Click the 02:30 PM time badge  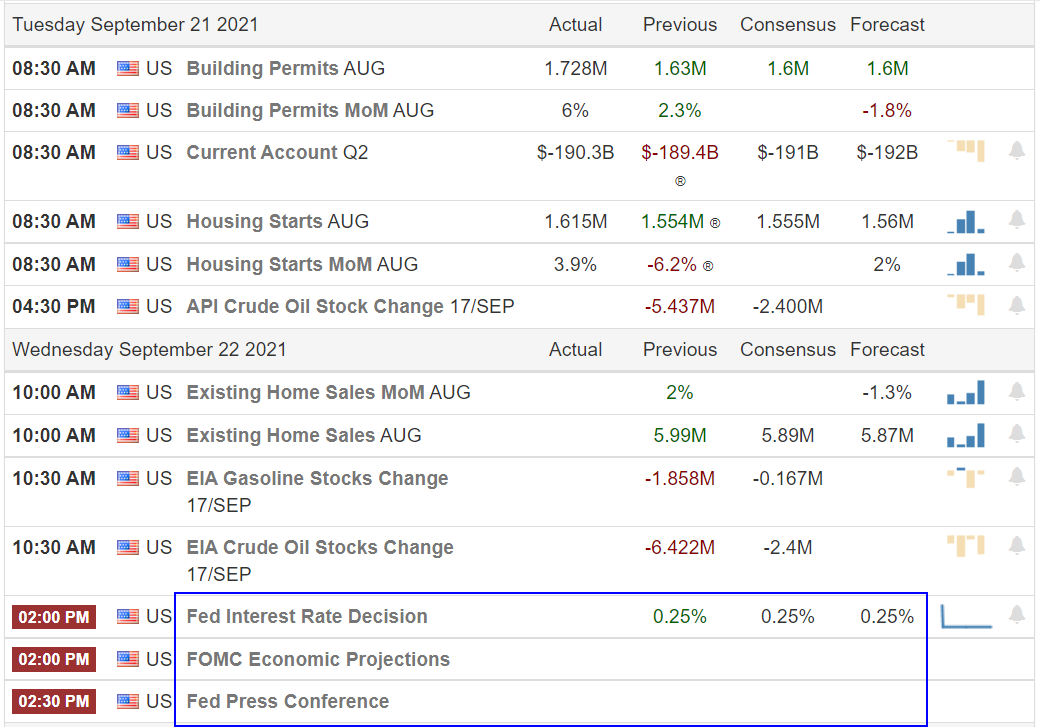tap(54, 701)
